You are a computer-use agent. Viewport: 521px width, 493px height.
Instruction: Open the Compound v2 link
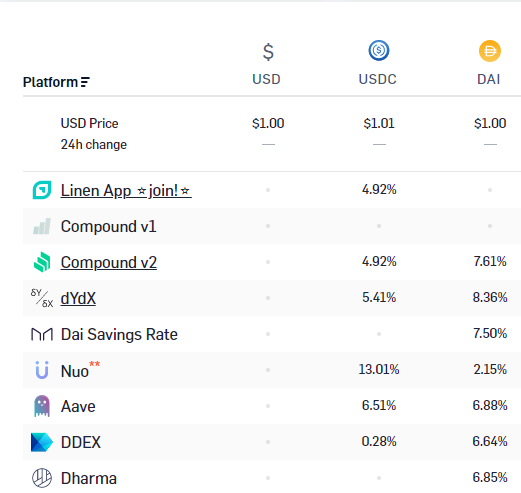point(109,262)
